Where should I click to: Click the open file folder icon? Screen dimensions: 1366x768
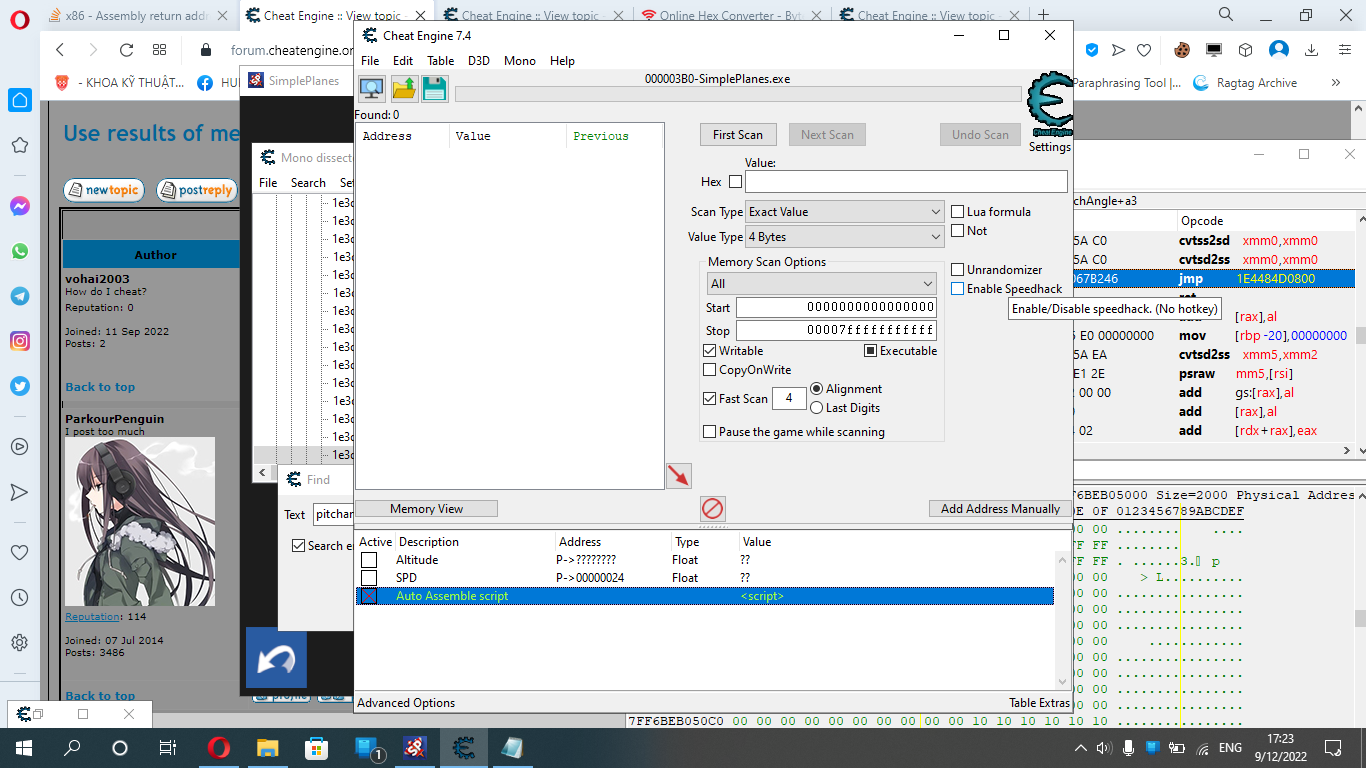(x=404, y=89)
